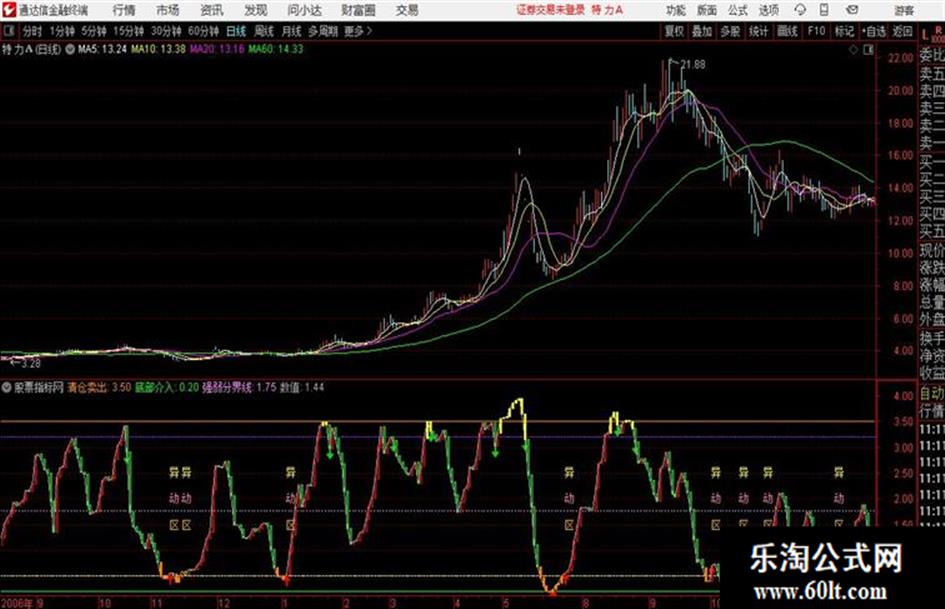
Task: Click the 画线 drawing tool button
Action: tap(787, 31)
